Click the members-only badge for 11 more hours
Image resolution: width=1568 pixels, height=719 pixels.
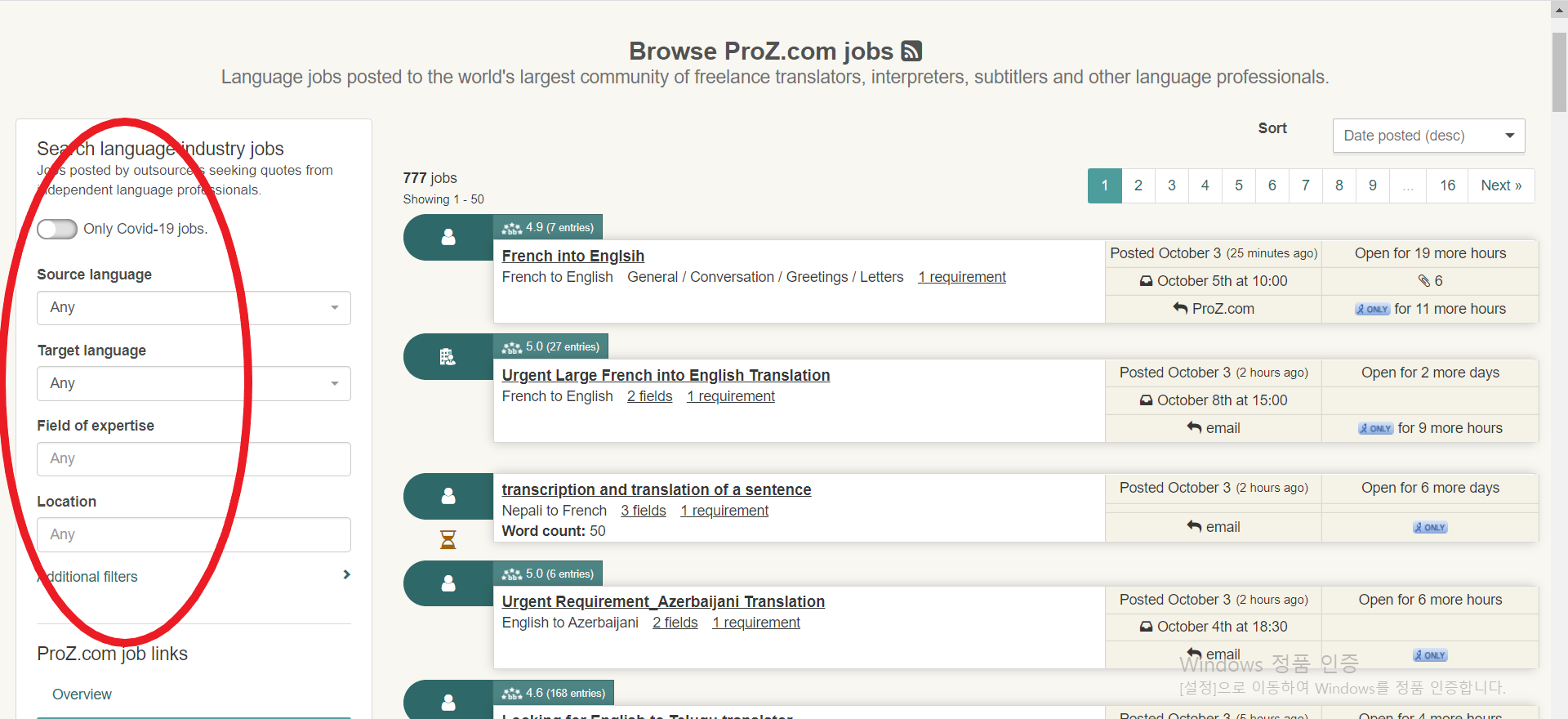(1373, 310)
